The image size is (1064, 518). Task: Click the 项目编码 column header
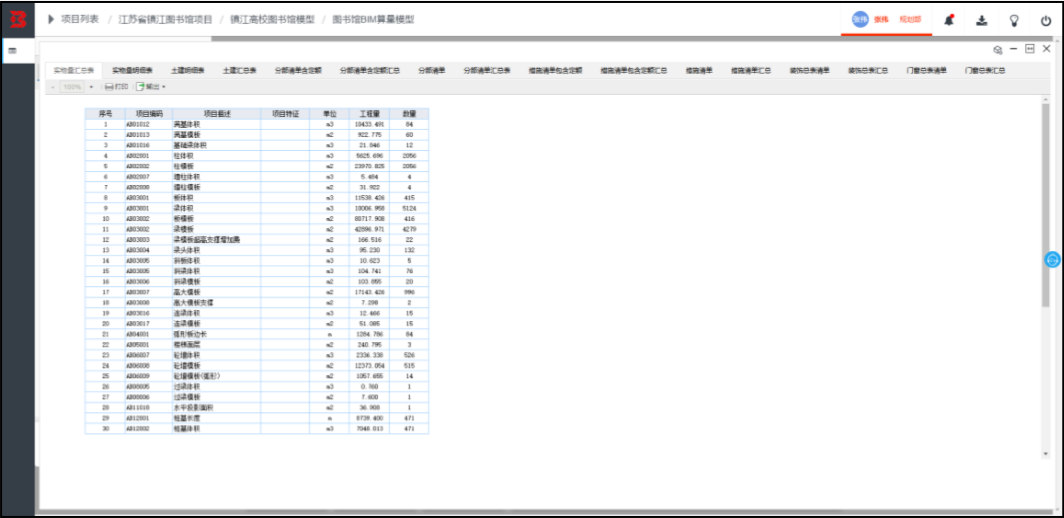click(x=149, y=114)
